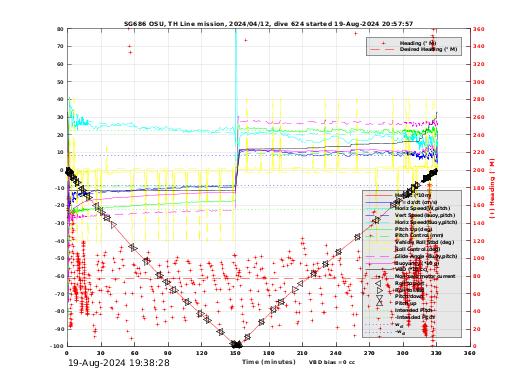Viewport: 520px width, 390px height.
Task: Click the plot title with dive 624
Action: pos(269,24)
